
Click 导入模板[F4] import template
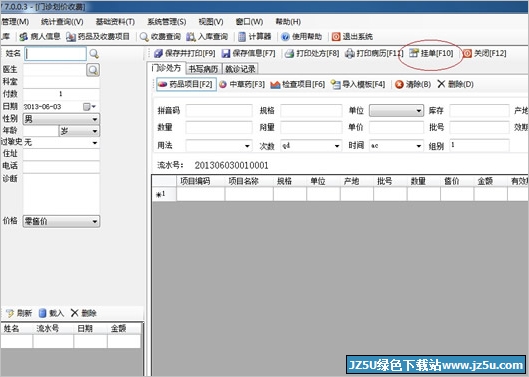[x=358, y=84]
